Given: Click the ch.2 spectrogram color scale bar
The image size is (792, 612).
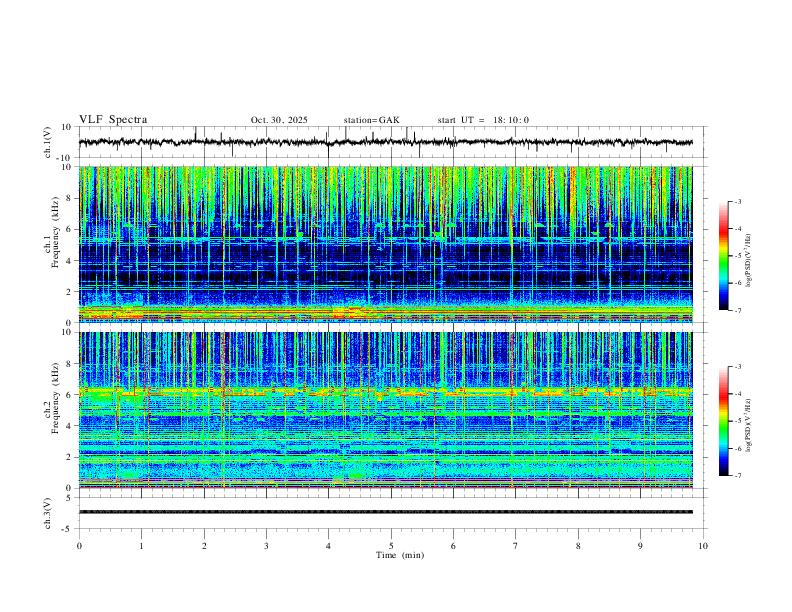Looking at the screenshot, I should [x=723, y=421].
